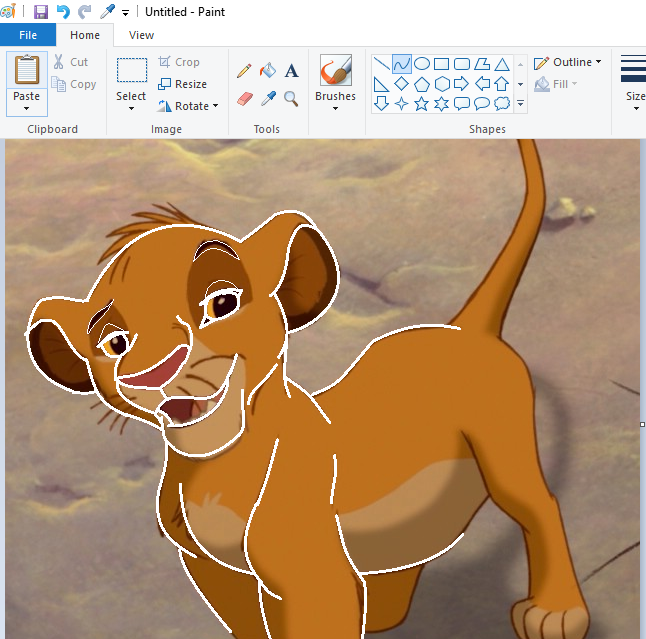Viewport: 646px width, 639px height.
Task: Choose the Hexagon shape
Action: point(442,84)
